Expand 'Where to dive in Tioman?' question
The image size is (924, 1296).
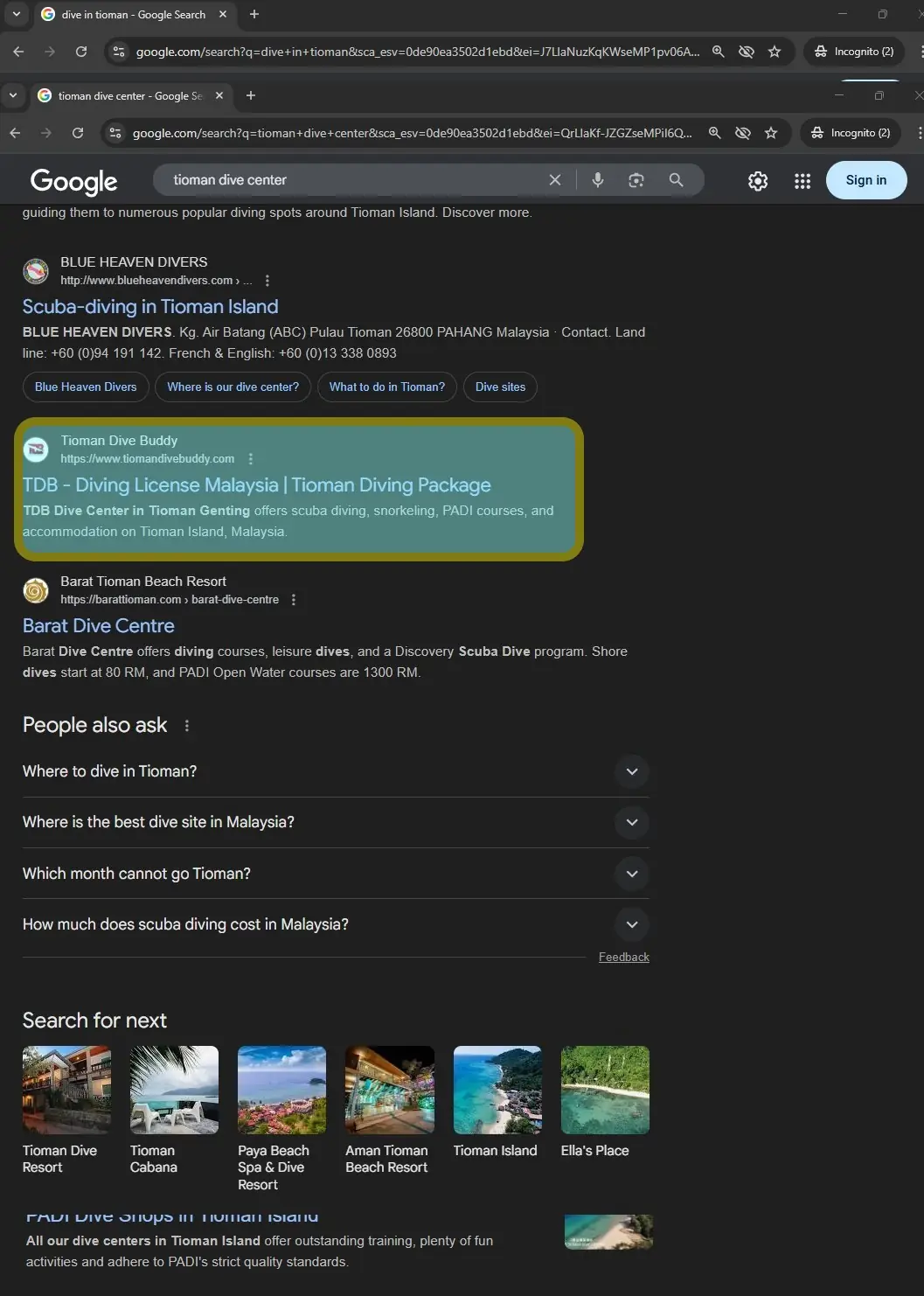tap(336, 771)
